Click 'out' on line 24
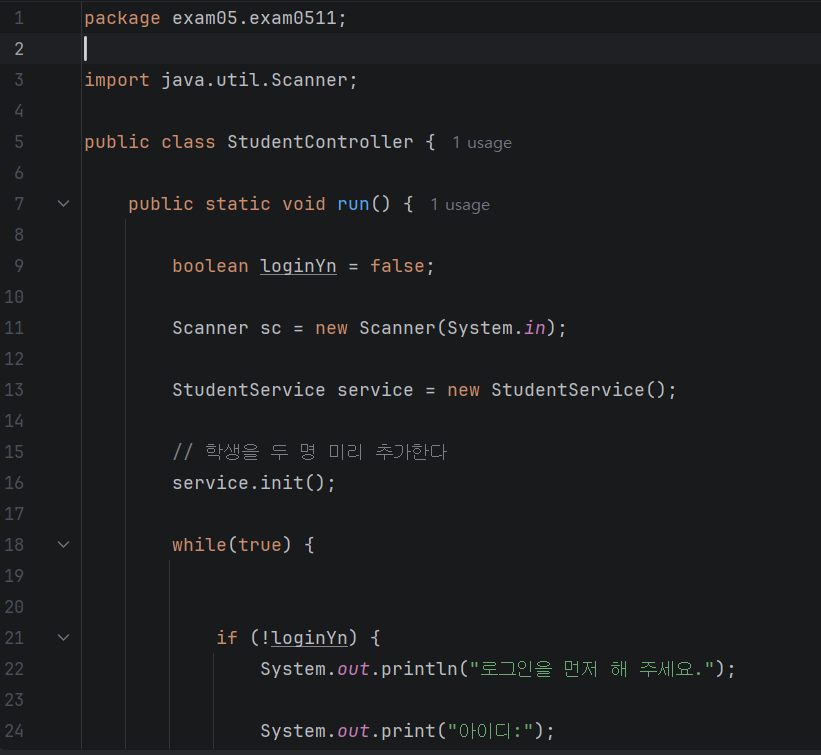 click(353, 730)
